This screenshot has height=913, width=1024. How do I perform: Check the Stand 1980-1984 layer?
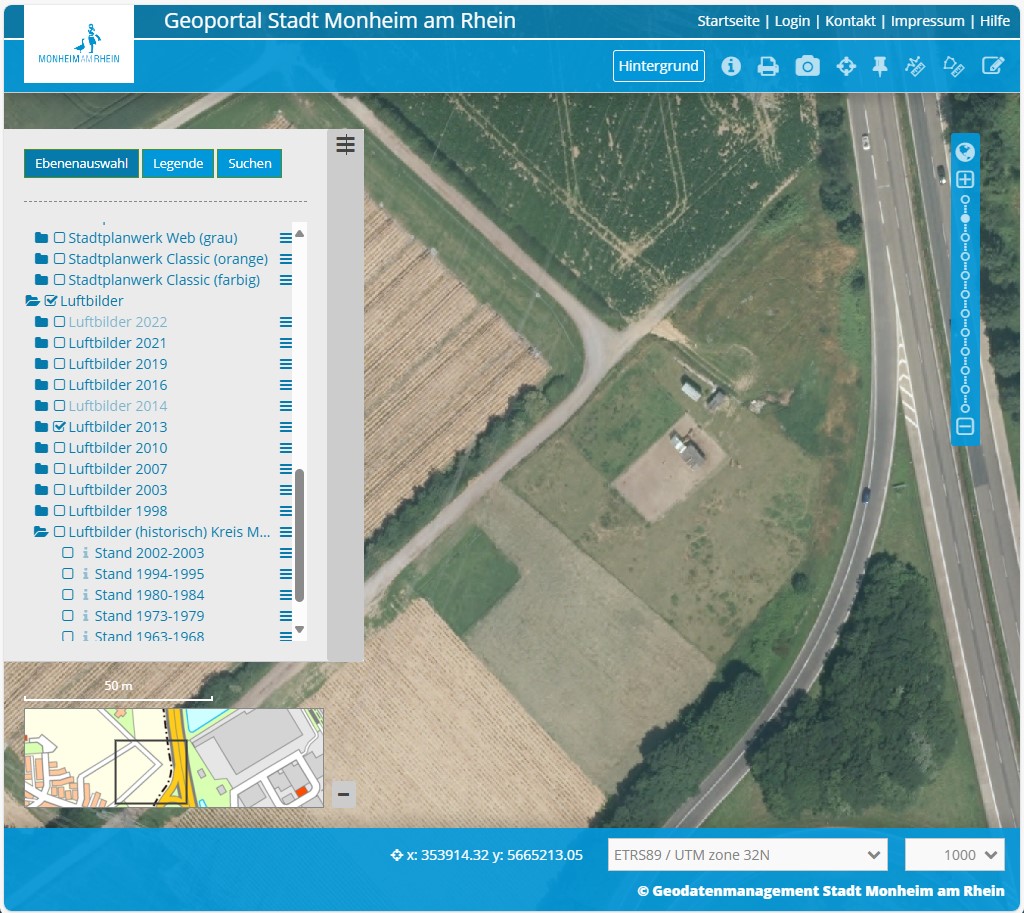pos(68,594)
